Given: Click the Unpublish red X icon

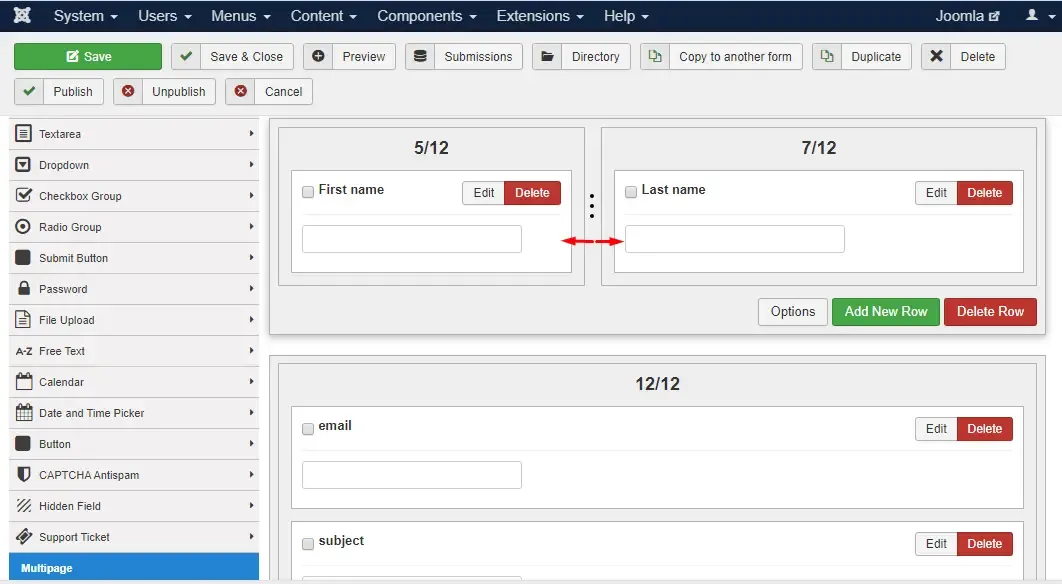Looking at the screenshot, I should coord(128,91).
